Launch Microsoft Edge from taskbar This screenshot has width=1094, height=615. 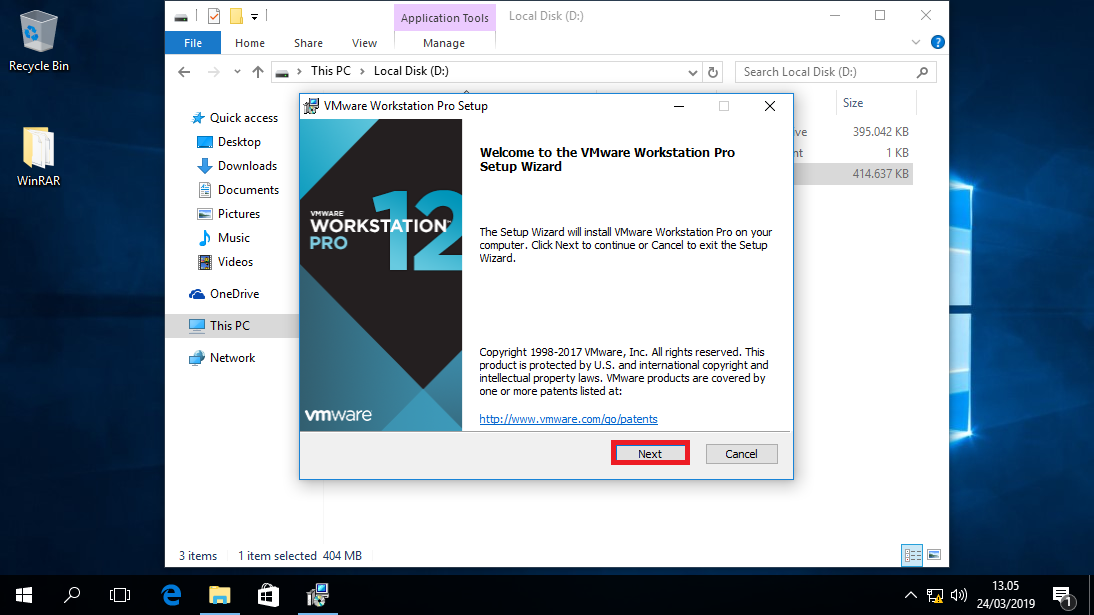[171, 595]
